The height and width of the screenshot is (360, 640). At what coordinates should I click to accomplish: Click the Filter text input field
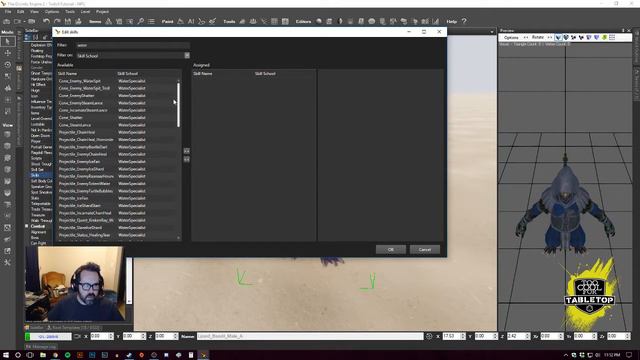(x=133, y=45)
